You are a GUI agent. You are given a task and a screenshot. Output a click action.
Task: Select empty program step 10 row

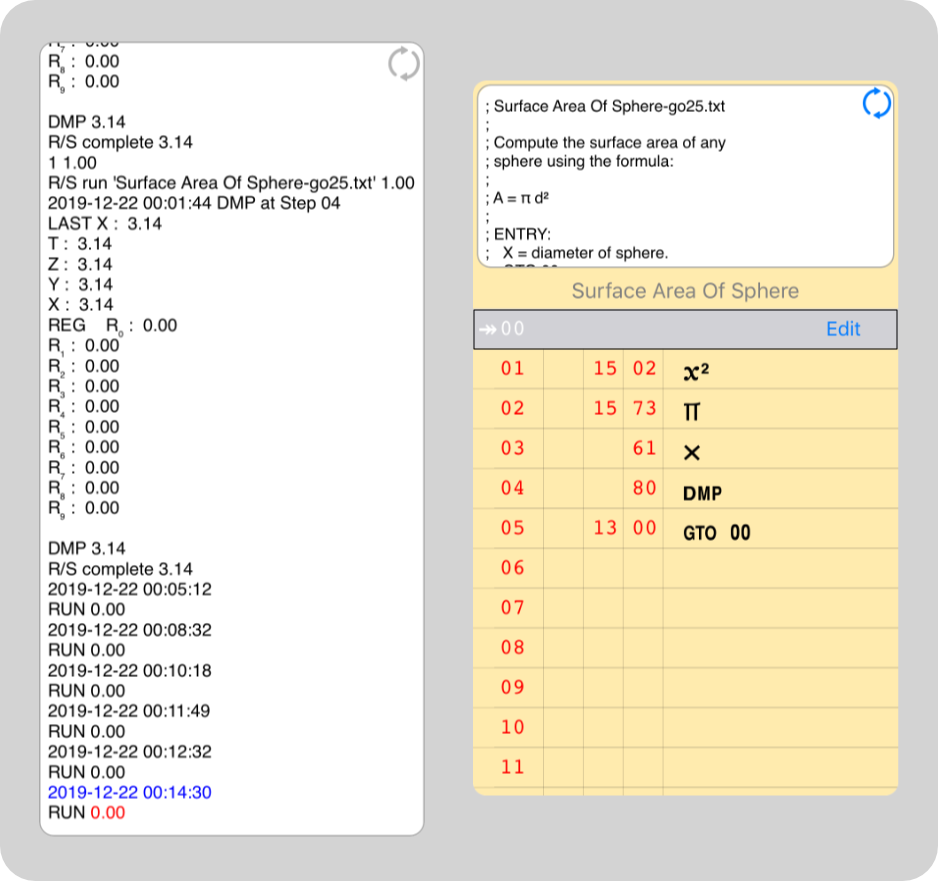point(685,727)
